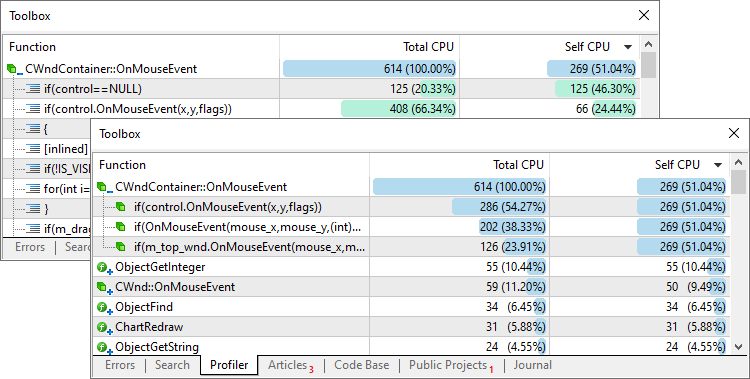The height and width of the screenshot is (379, 750).
Task: Click 59 (11.20%) Total CPU cell
Action: click(460, 287)
